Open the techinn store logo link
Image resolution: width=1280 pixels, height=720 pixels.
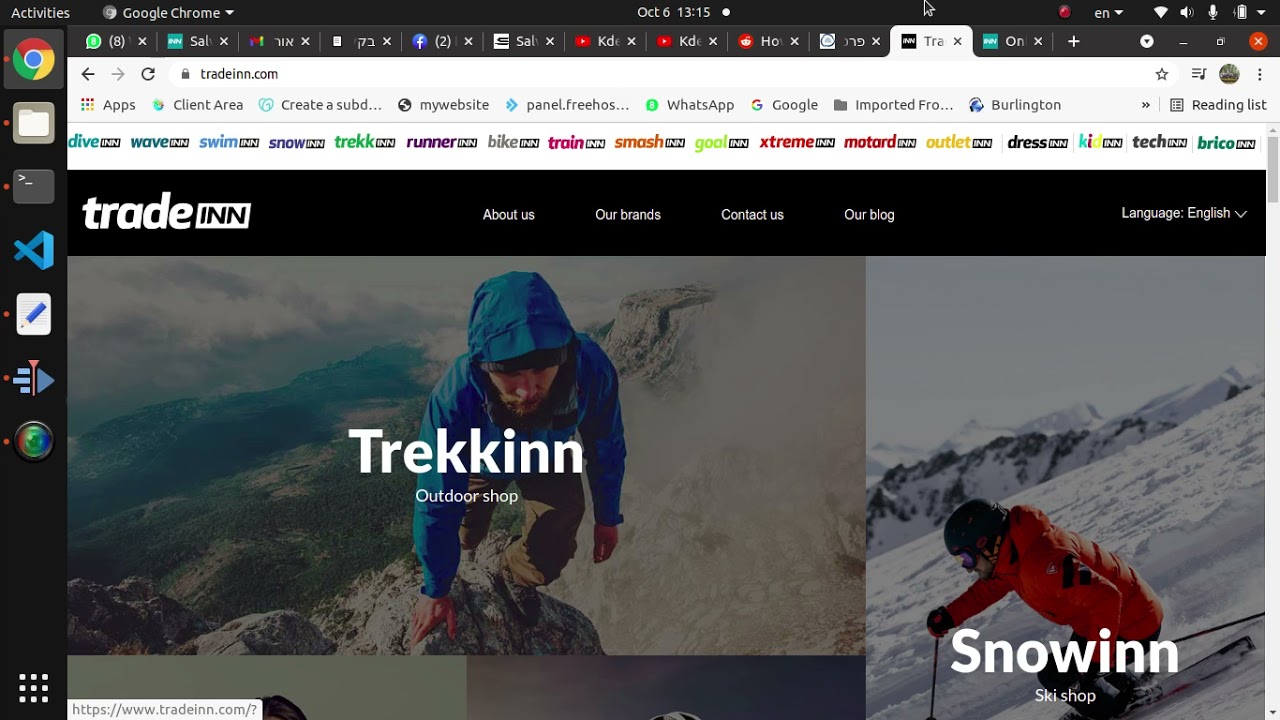pyautogui.click(x=1159, y=143)
